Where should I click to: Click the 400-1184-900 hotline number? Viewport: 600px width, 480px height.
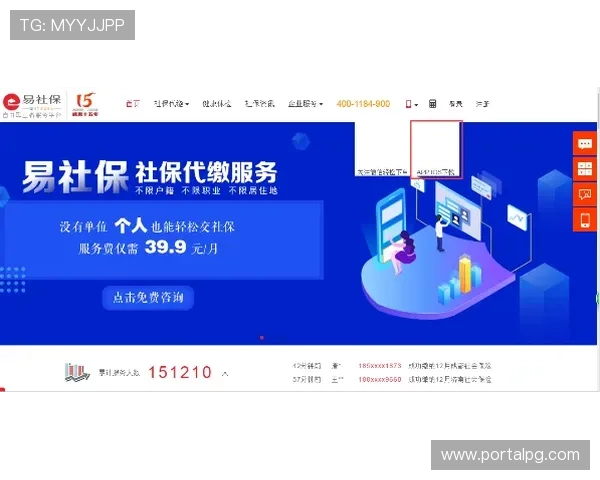point(363,104)
